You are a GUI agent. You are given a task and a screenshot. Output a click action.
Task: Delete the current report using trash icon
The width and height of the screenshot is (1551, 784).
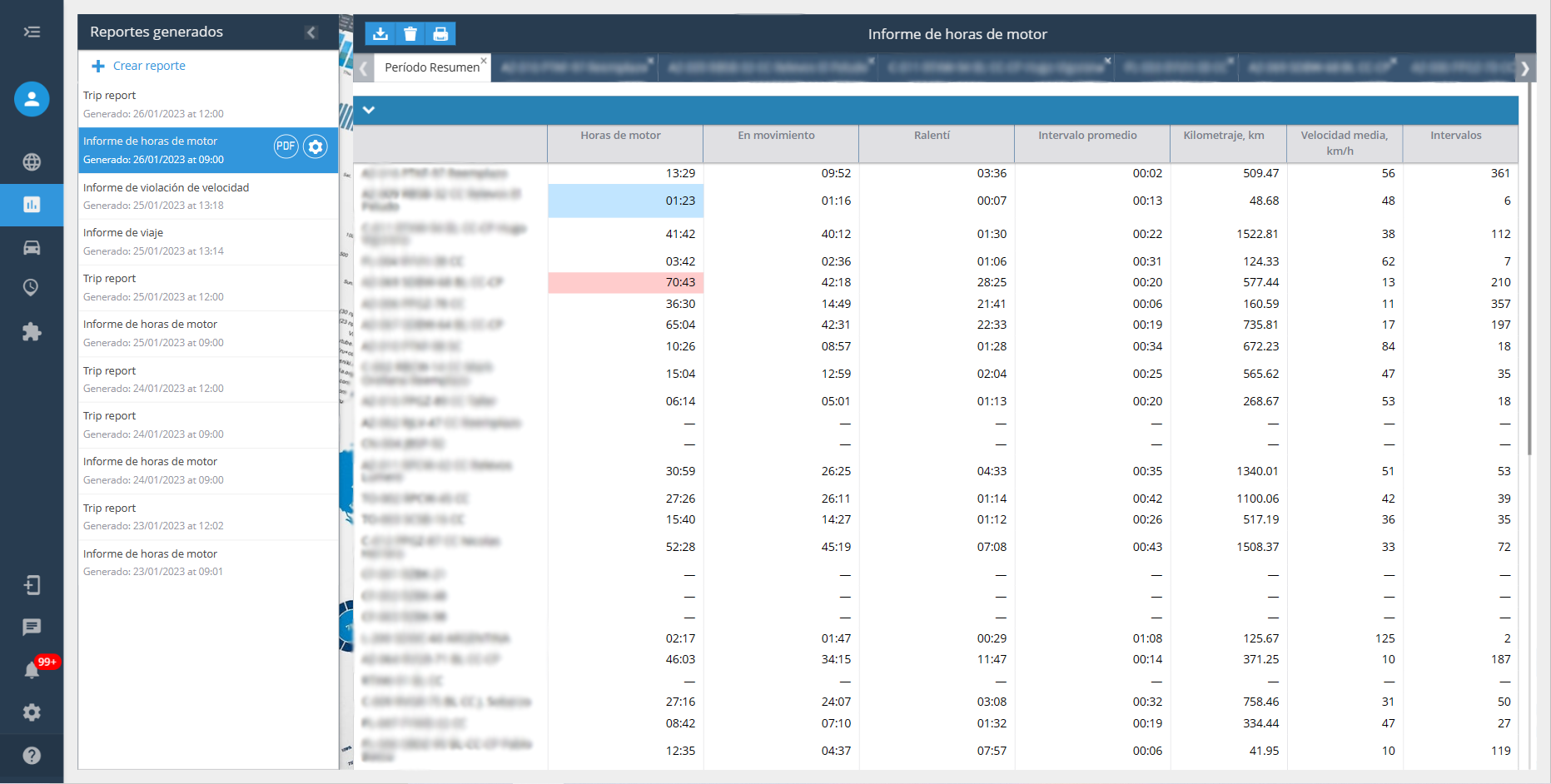tap(410, 33)
